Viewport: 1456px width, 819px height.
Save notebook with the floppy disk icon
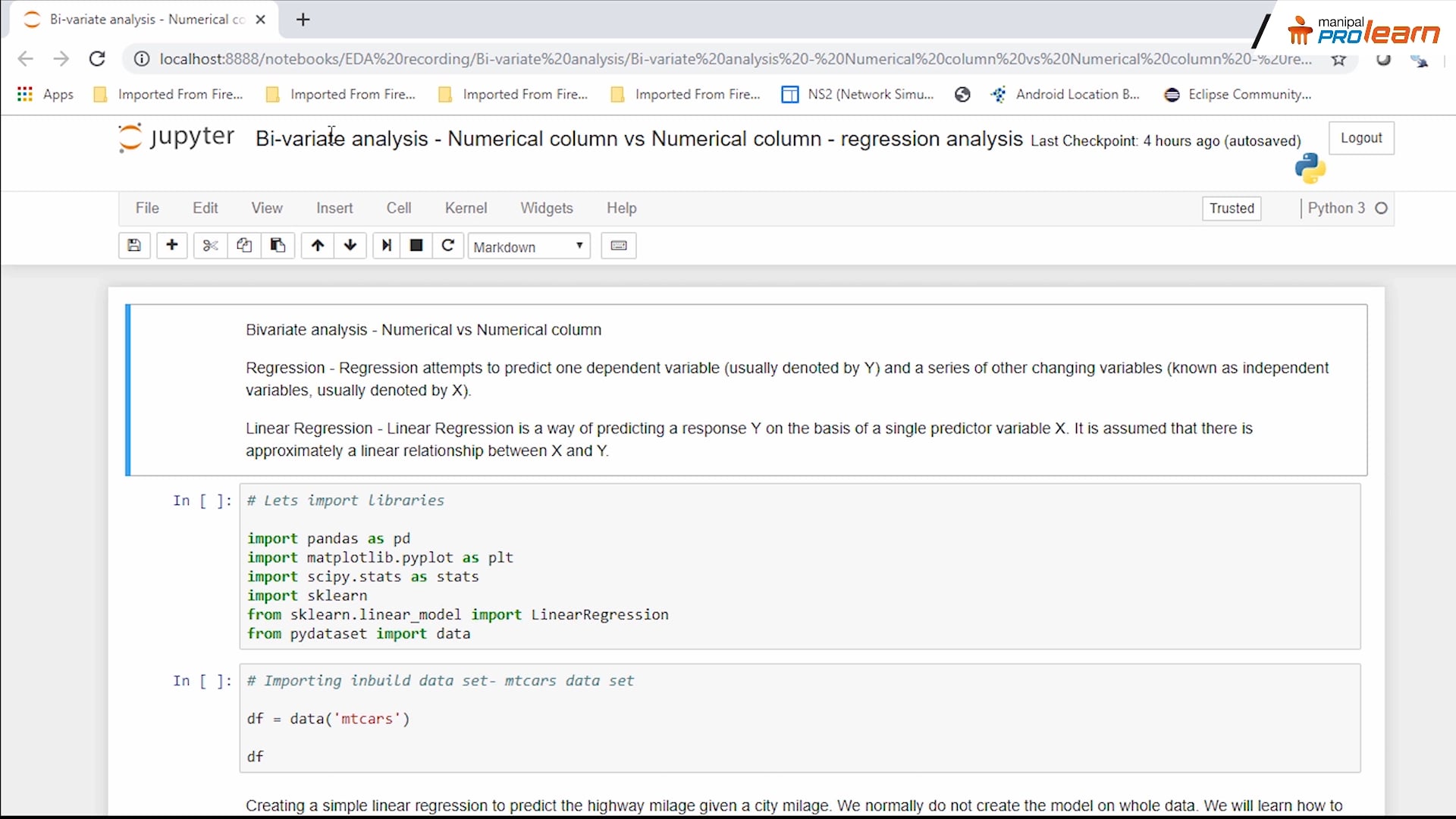pos(134,246)
